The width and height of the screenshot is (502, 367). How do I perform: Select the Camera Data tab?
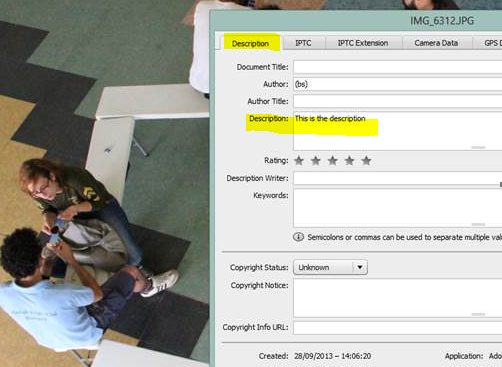(436, 43)
